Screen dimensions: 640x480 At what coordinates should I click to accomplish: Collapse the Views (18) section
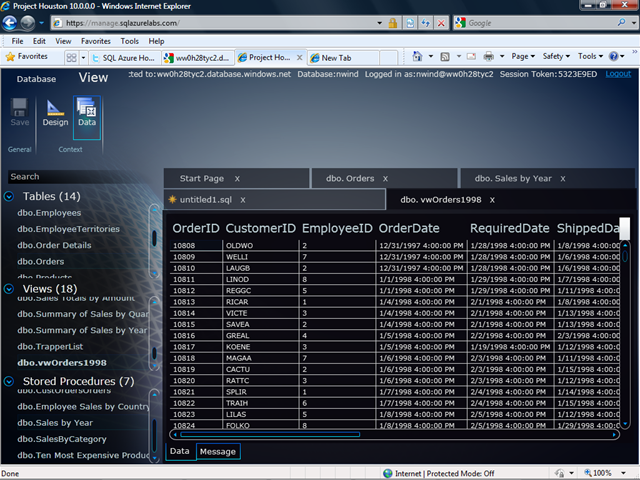pos(10,289)
